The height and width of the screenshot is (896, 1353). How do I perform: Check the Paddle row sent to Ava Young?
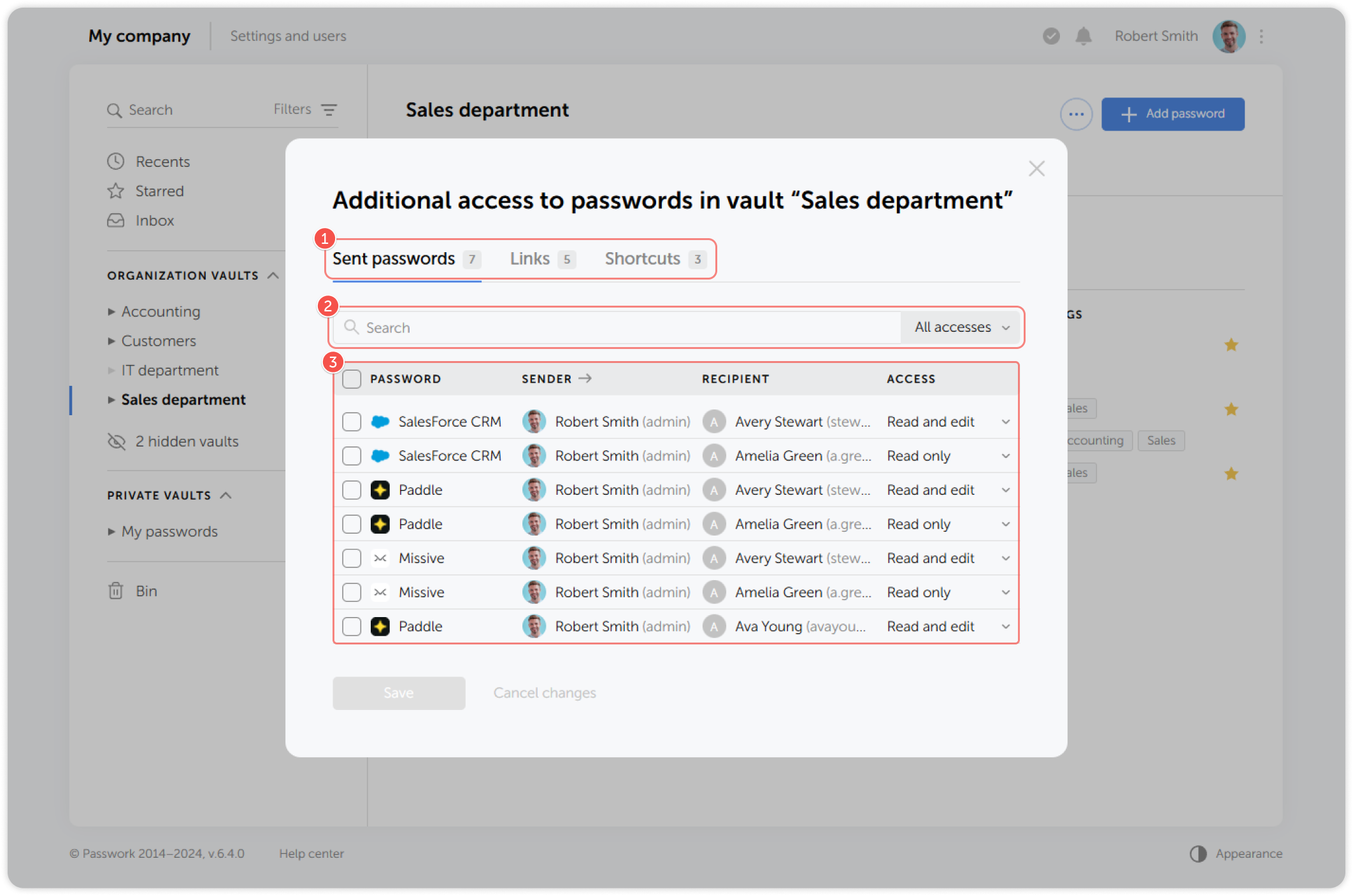pos(351,626)
